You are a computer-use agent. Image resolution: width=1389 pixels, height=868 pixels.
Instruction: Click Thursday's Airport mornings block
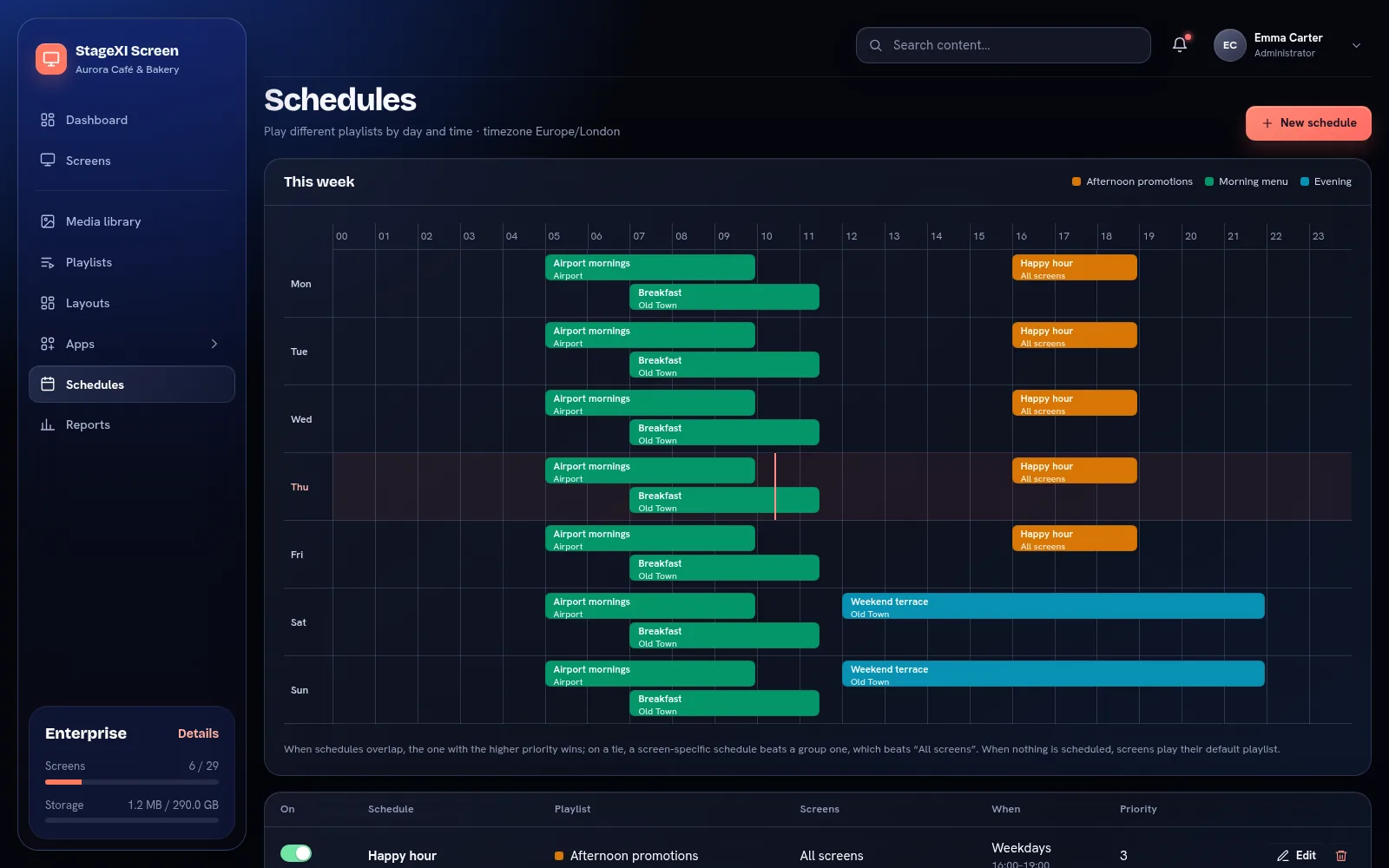point(650,470)
